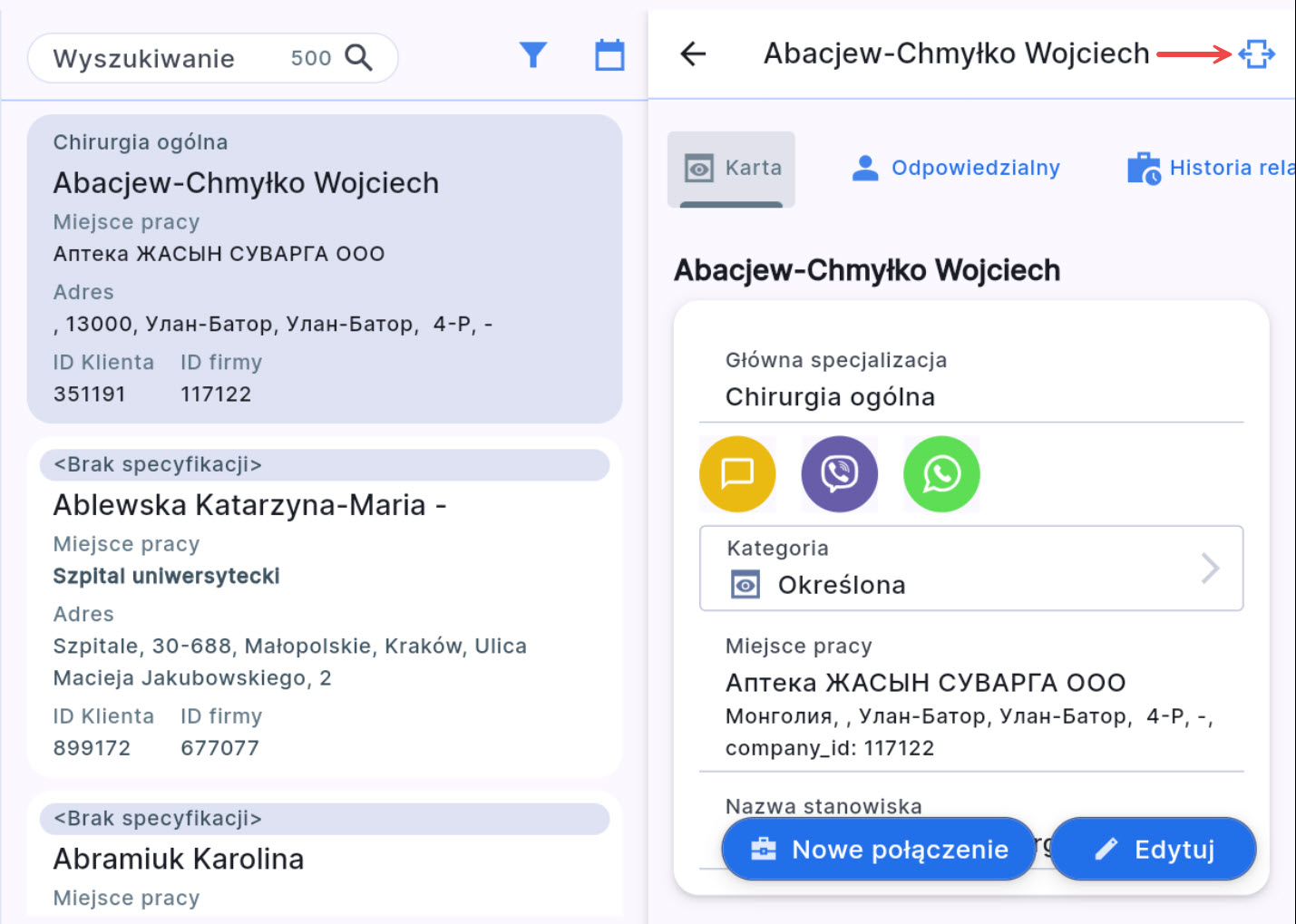Open the calendar icon
The width and height of the screenshot is (1296, 924).
(x=609, y=55)
